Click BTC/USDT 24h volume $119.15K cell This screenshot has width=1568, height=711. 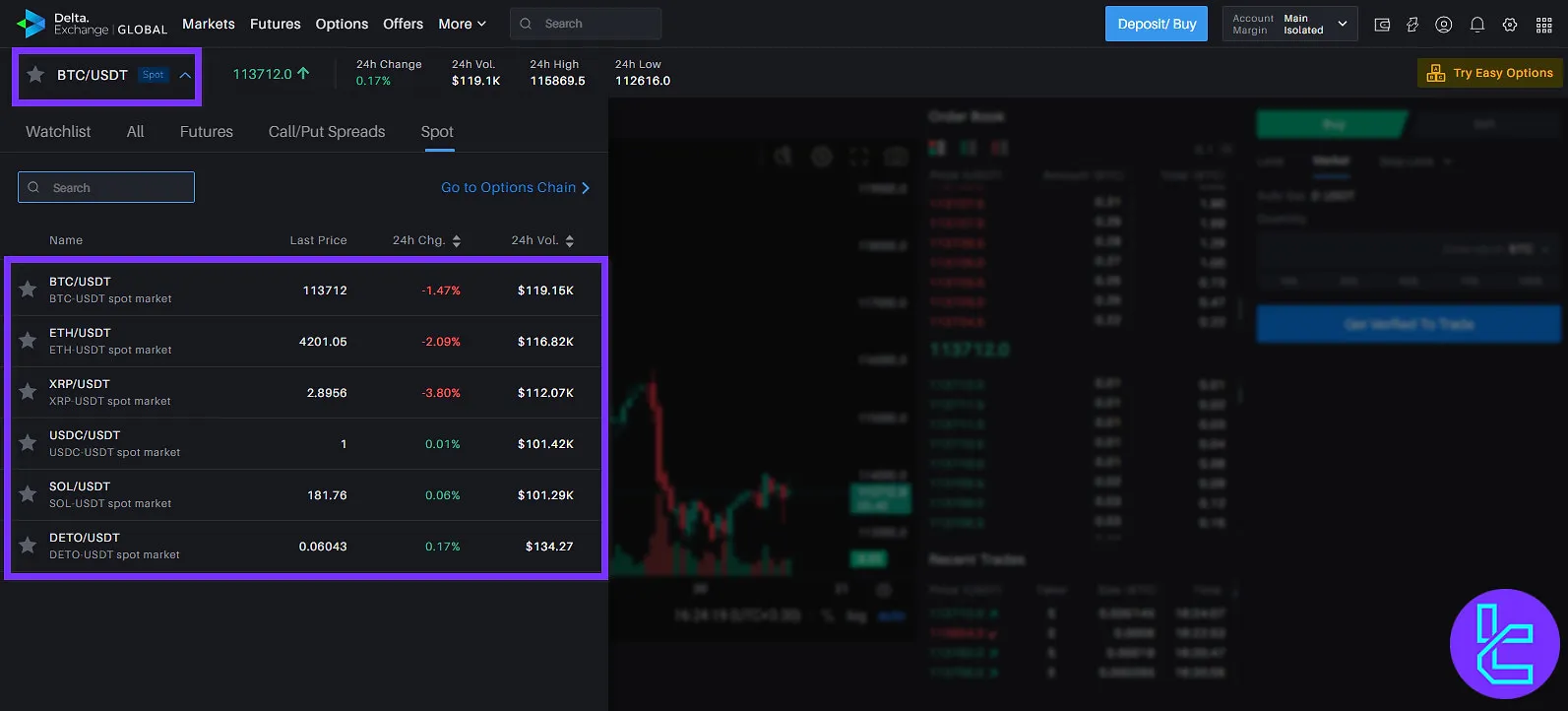point(545,291)
